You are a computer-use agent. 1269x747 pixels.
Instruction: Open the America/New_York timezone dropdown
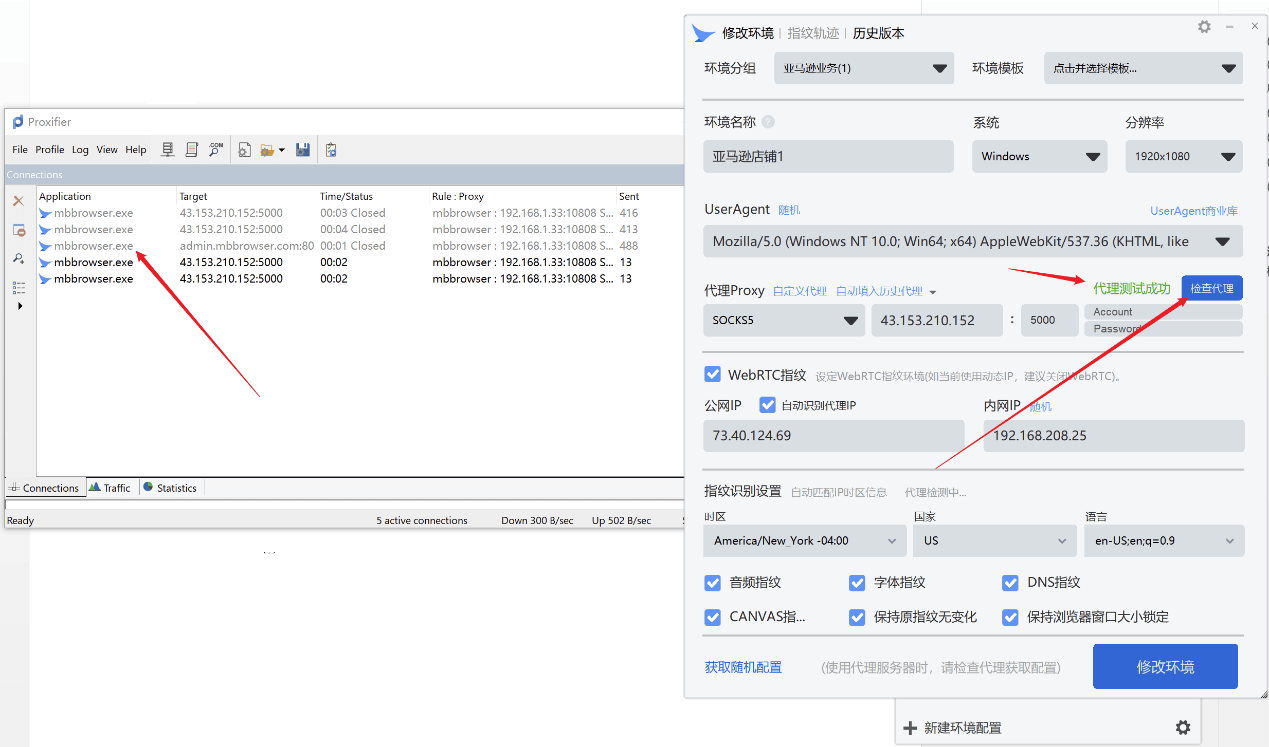(x=804, y=540)
